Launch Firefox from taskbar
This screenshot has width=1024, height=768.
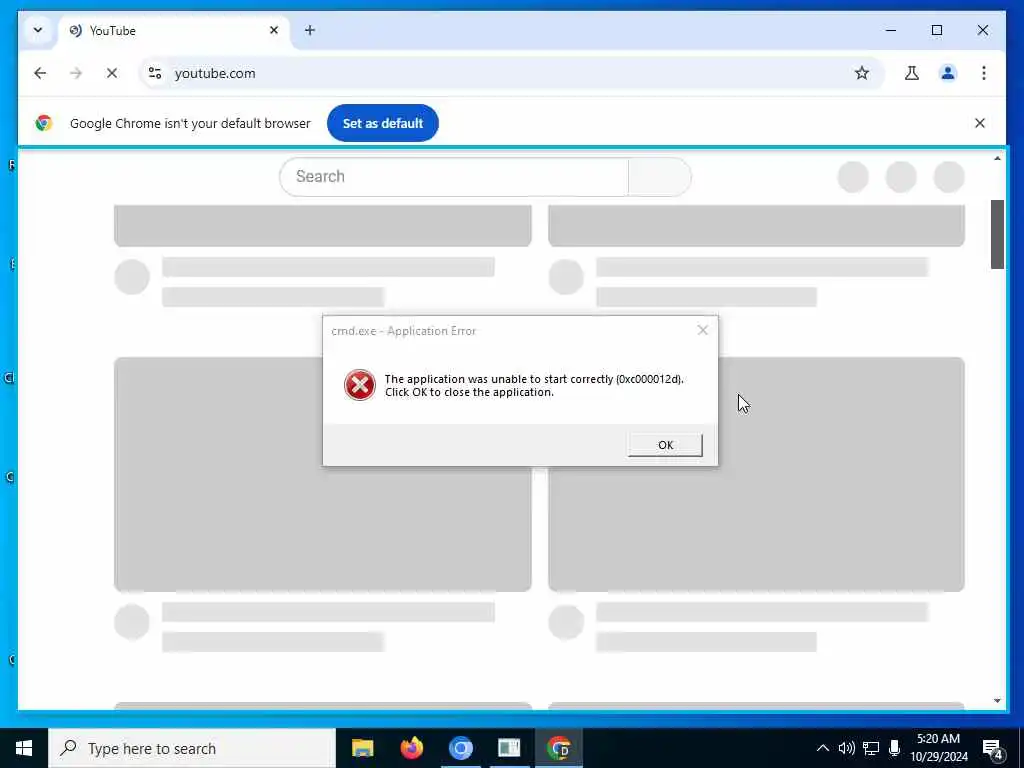pos(411,748)
